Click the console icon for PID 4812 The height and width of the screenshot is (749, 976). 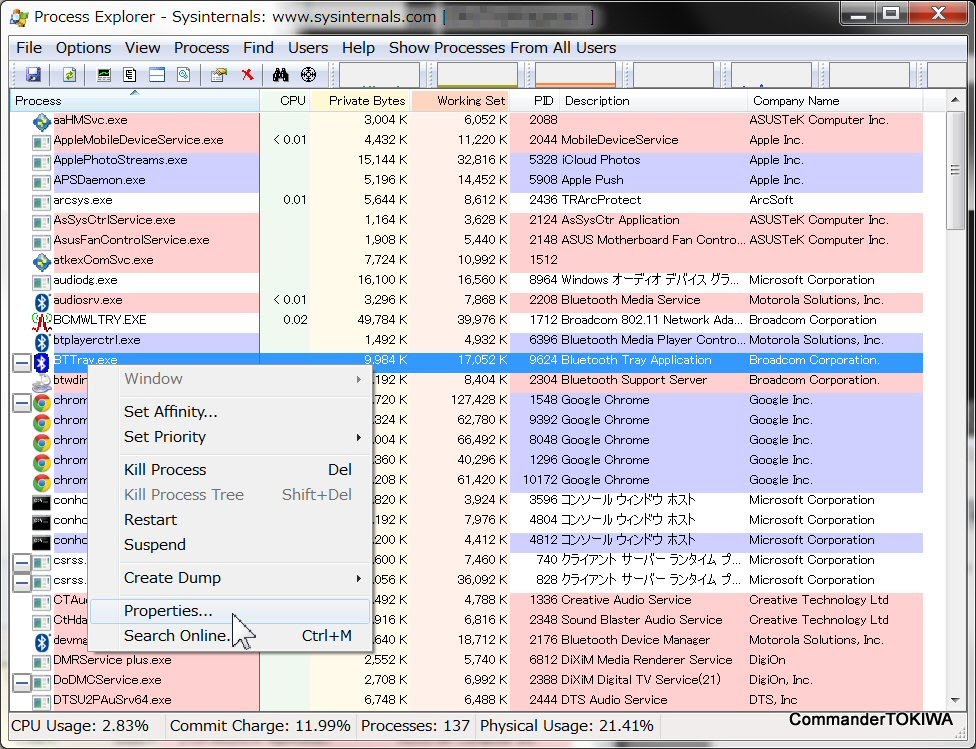pyautogui.click(x=41, y=542)
